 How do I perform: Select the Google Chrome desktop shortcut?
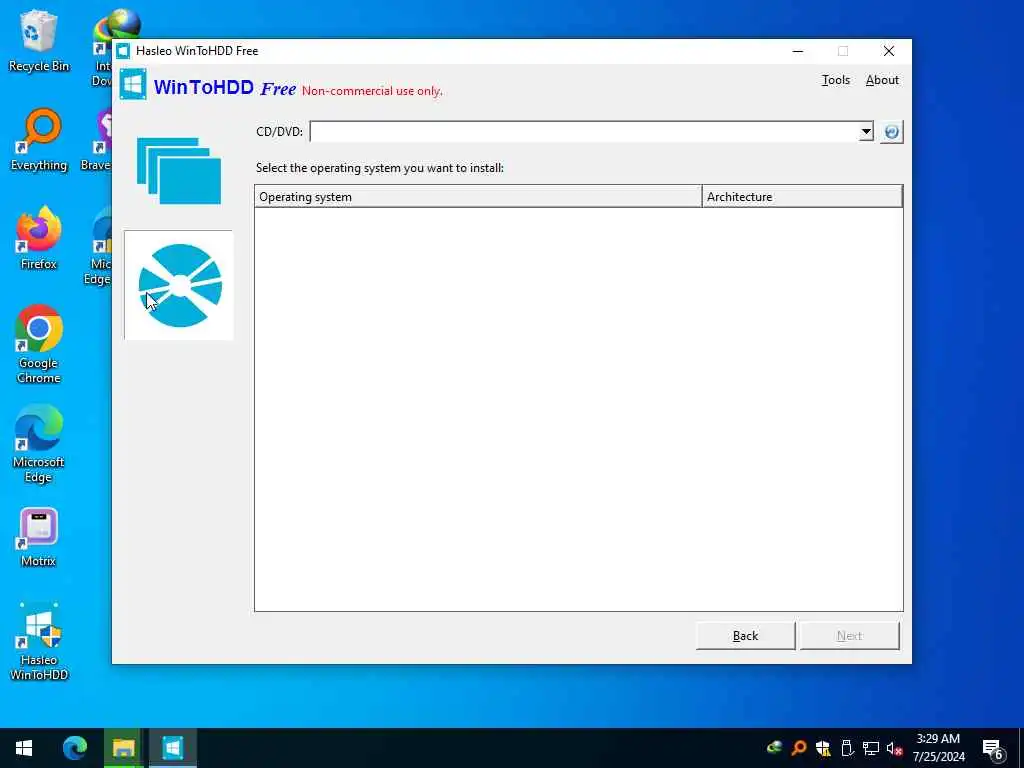tap(39, 345)
